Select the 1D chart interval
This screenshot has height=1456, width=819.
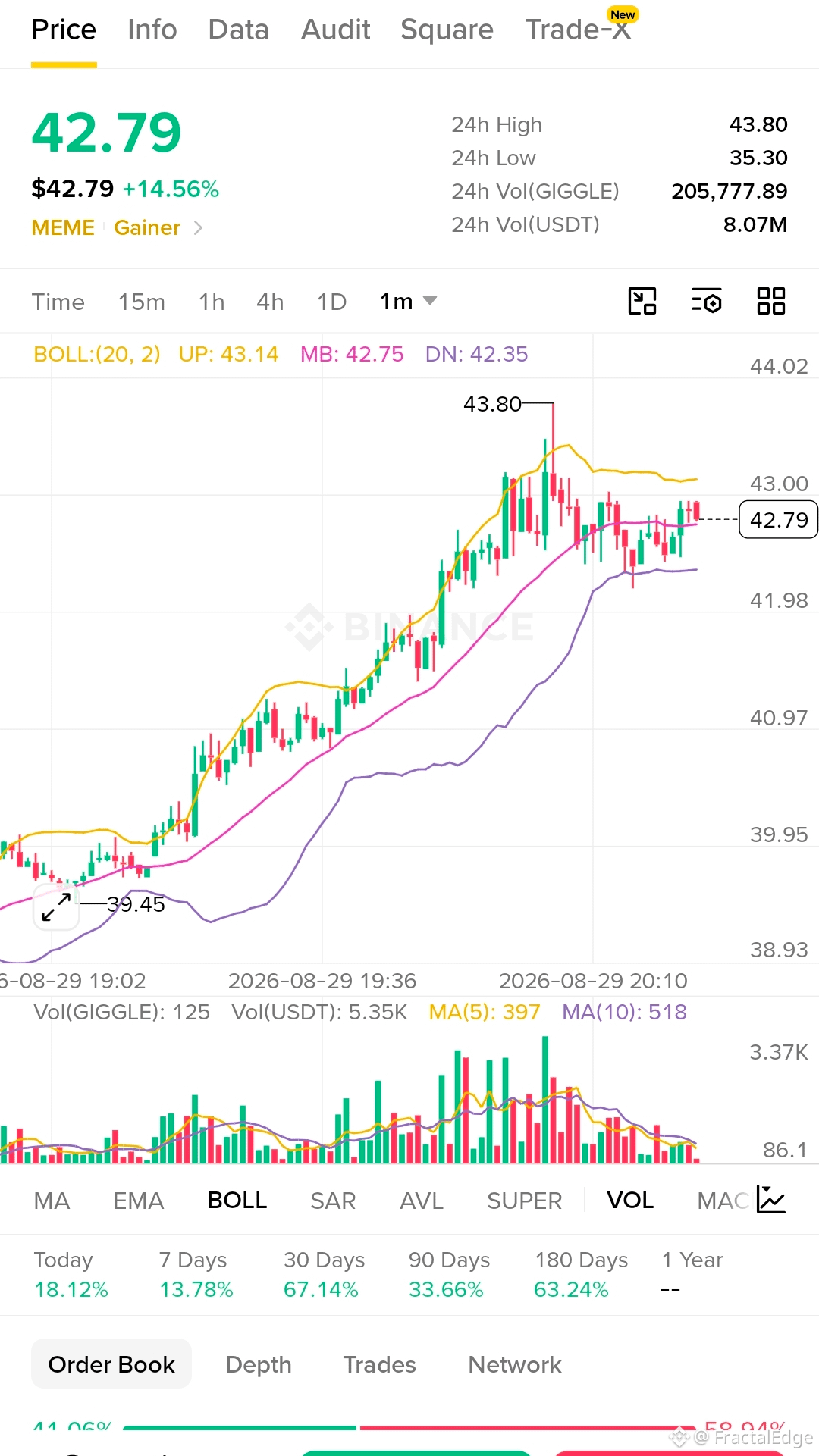tap(331, 302)
